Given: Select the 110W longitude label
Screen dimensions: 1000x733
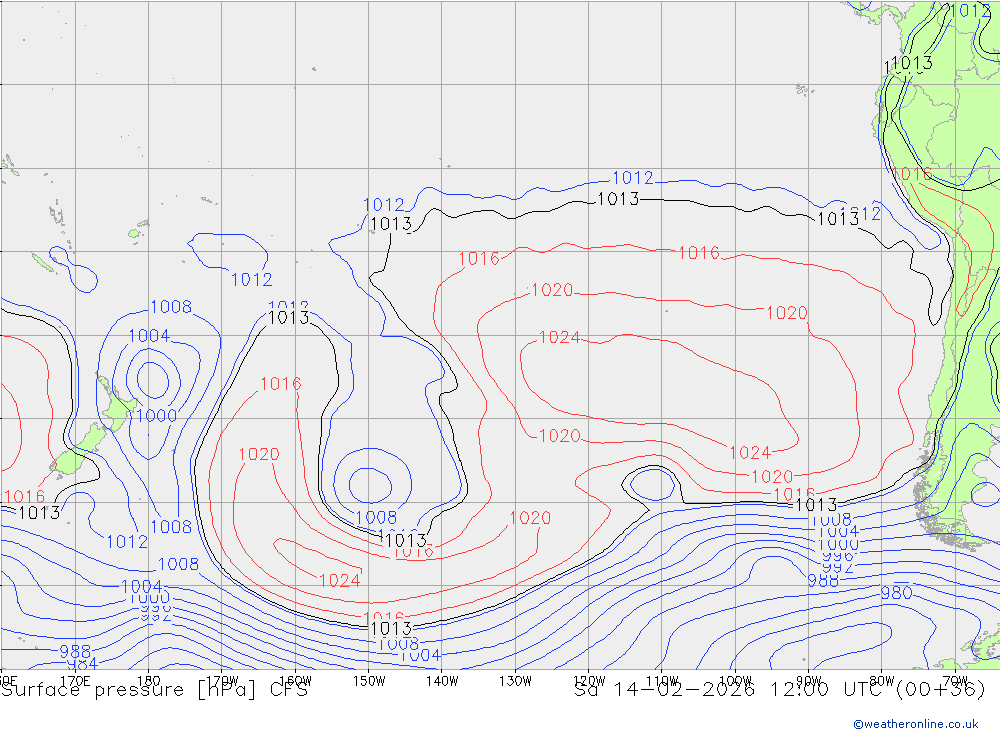Looking at the screenshot, I should (x=662, y=680).
